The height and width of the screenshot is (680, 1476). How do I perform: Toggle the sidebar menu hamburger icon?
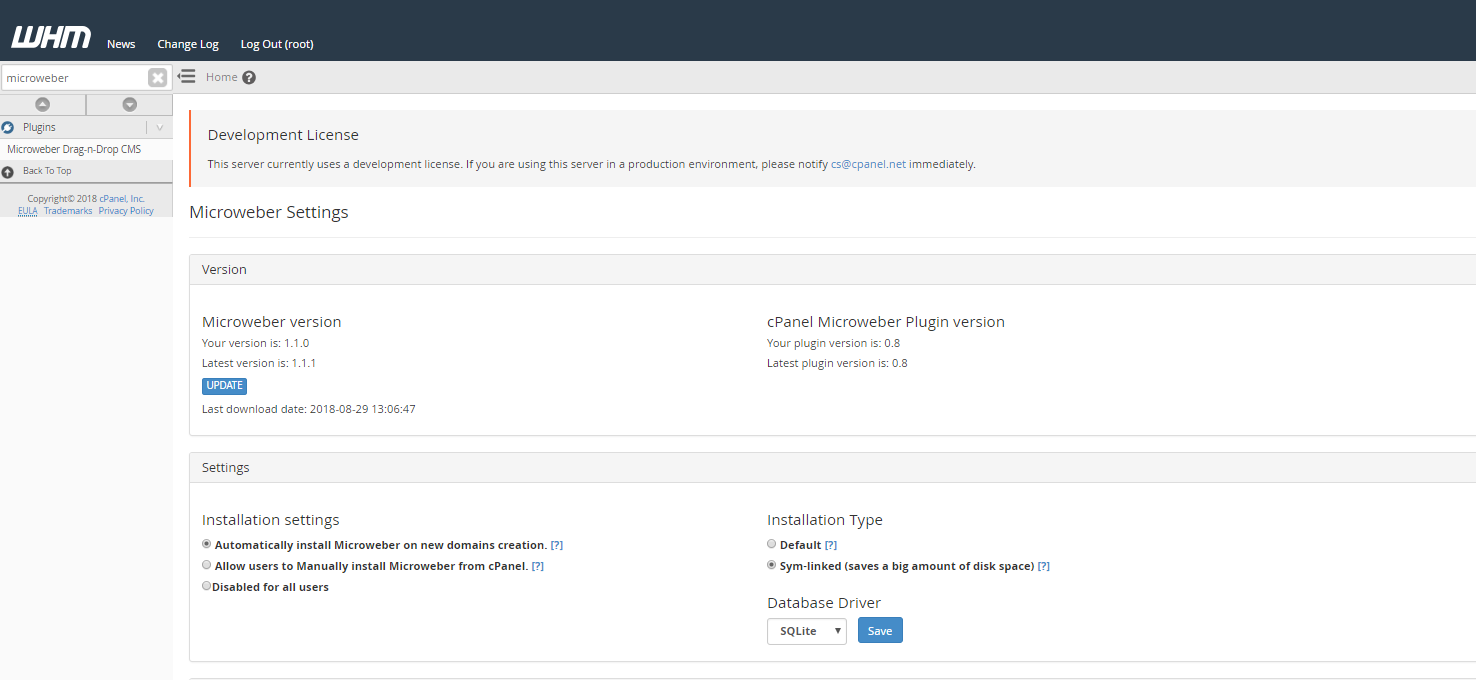(186, 76)
